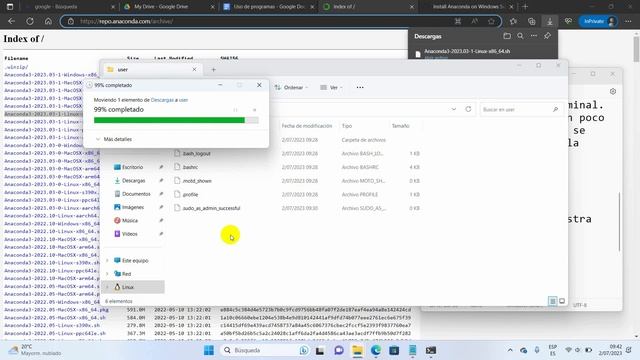Switch to Install Anaconda on Windows tab

(x=467, y=7)
